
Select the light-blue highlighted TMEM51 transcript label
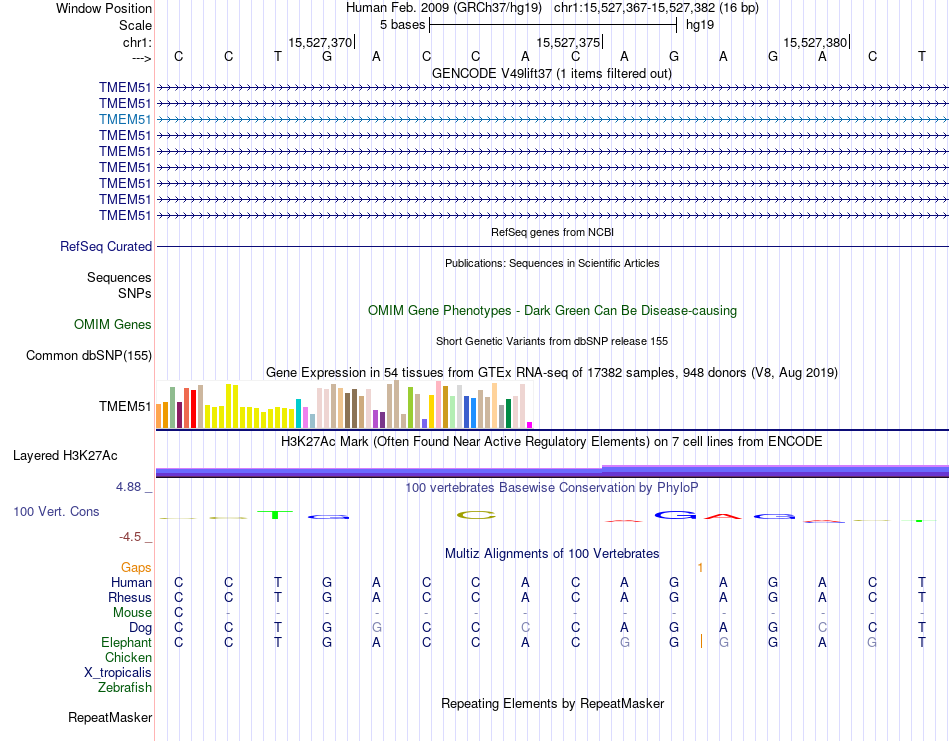coord(125,119)
